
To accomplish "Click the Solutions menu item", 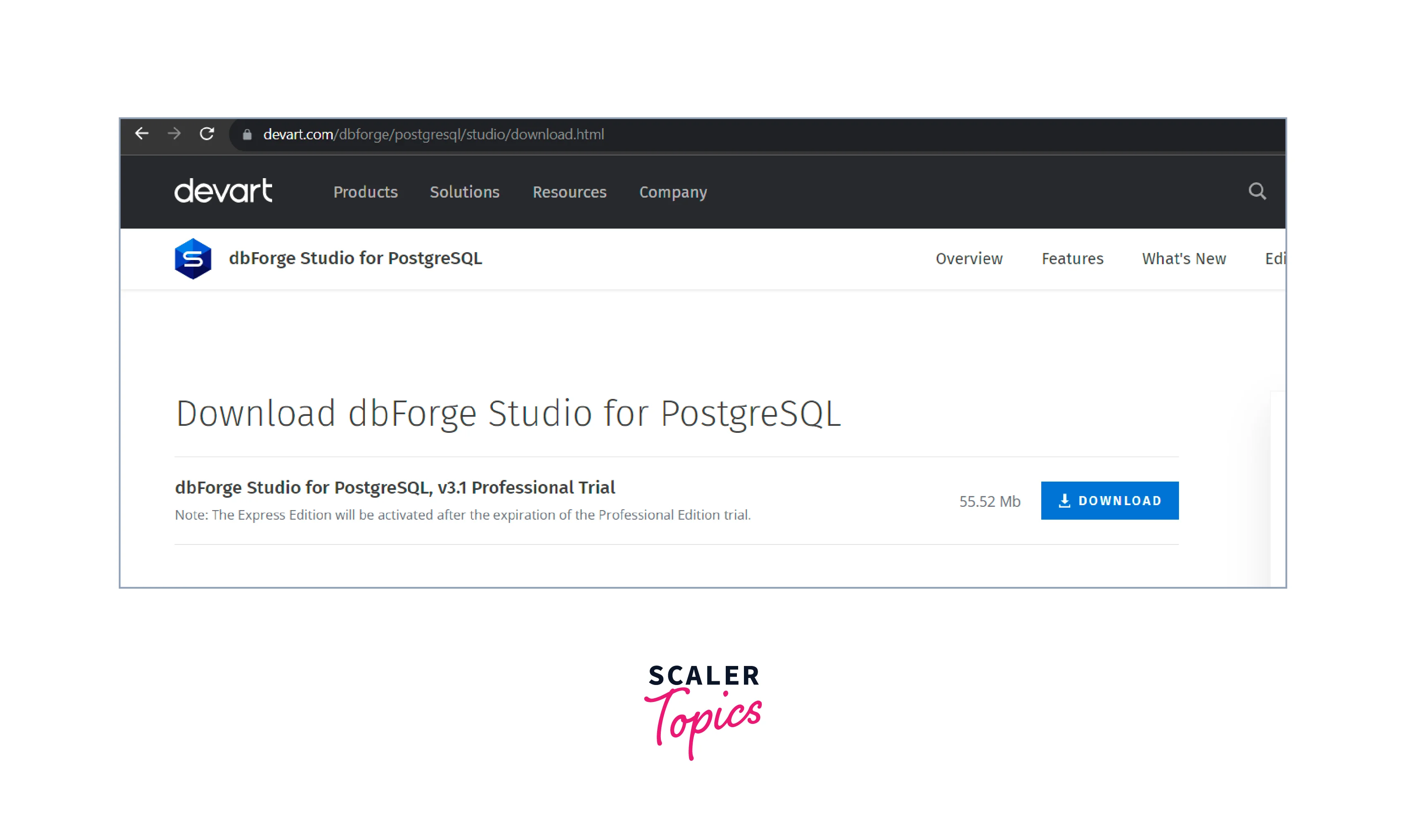I will tap(465, 191).
